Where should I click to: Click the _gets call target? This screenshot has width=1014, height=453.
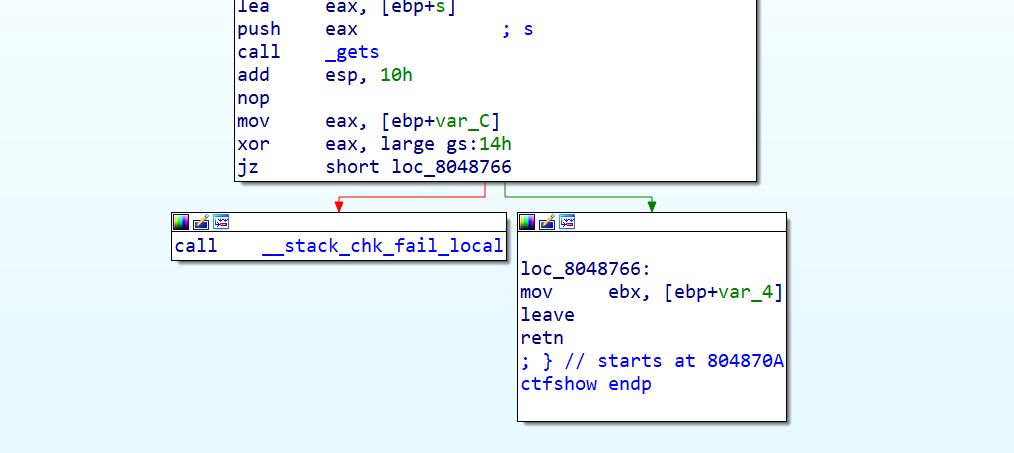[x=352, y=52]
